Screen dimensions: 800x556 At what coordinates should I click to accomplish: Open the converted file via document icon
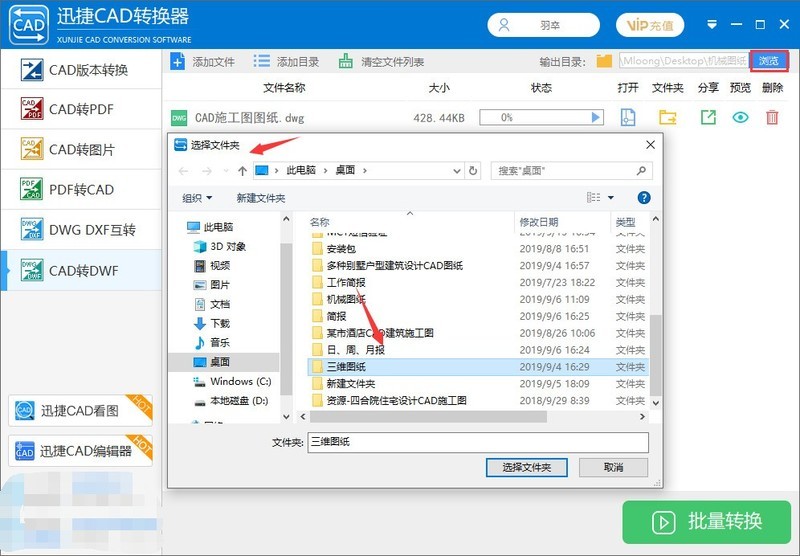pos(628,118)
